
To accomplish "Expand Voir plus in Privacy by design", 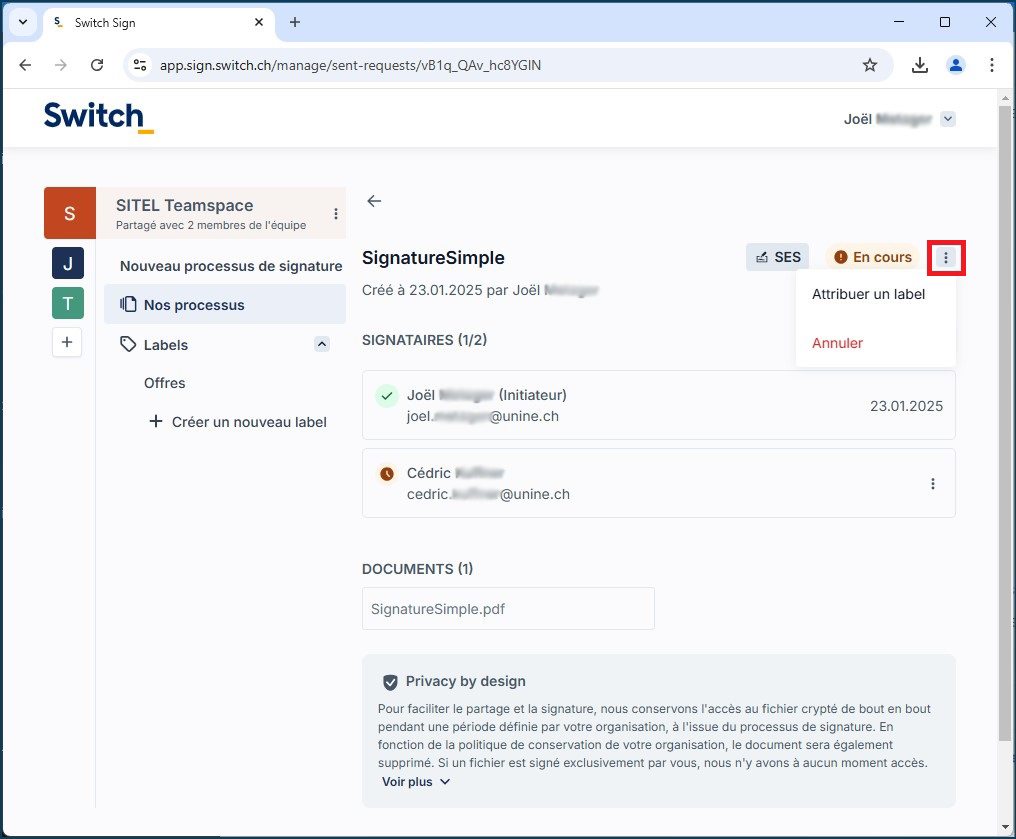I will pyautogui.click(x=416, y=782).
